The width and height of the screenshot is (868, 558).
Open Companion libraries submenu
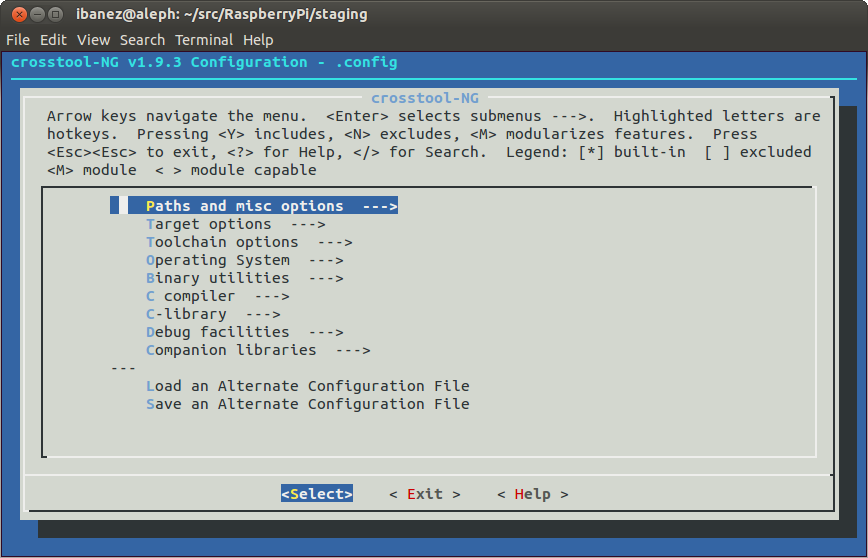point(258,350)
